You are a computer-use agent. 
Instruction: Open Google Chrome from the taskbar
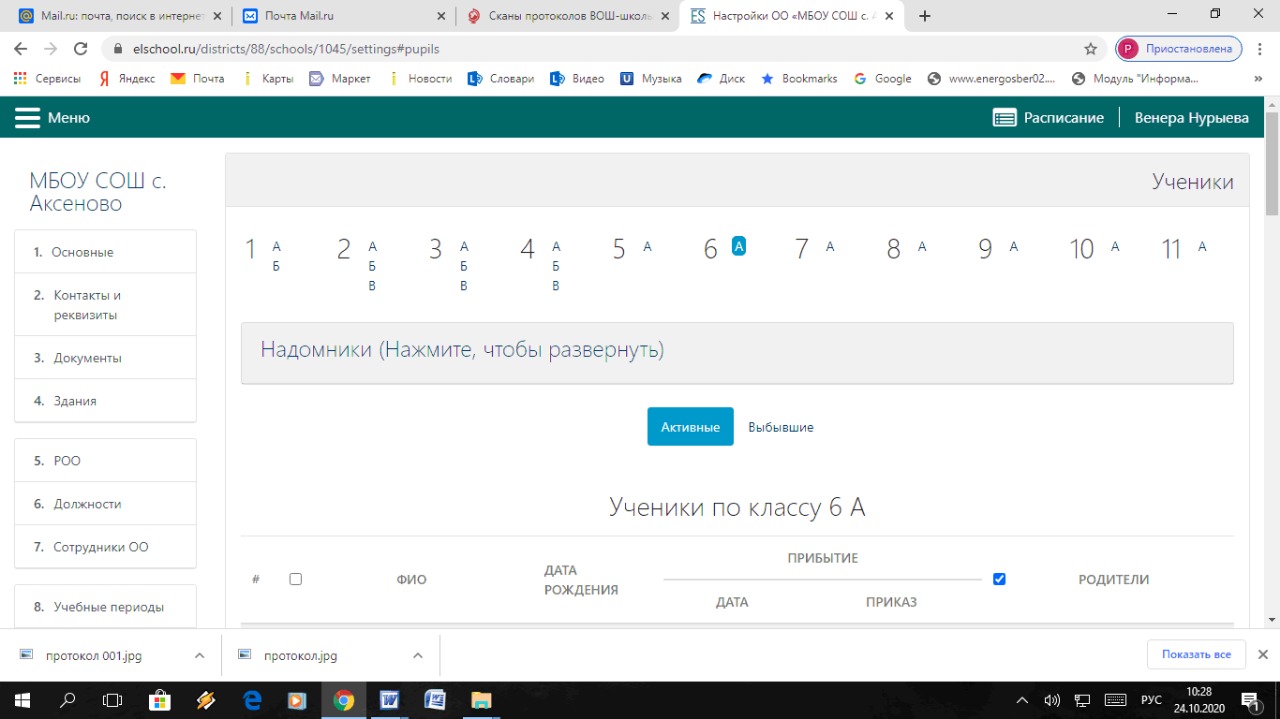click(343, 700)
